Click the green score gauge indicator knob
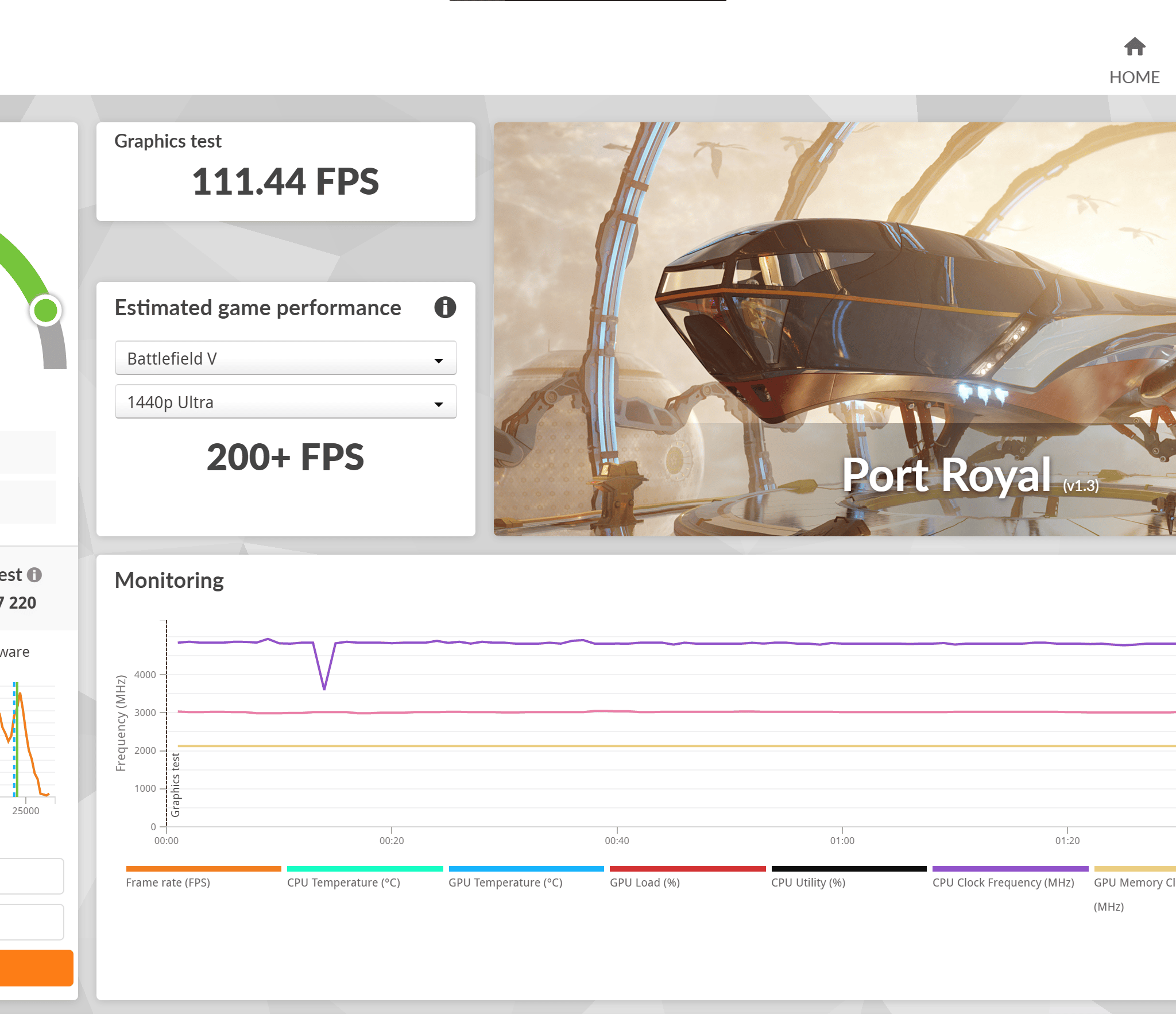The image size is (1176, 1014). [46, 311]
